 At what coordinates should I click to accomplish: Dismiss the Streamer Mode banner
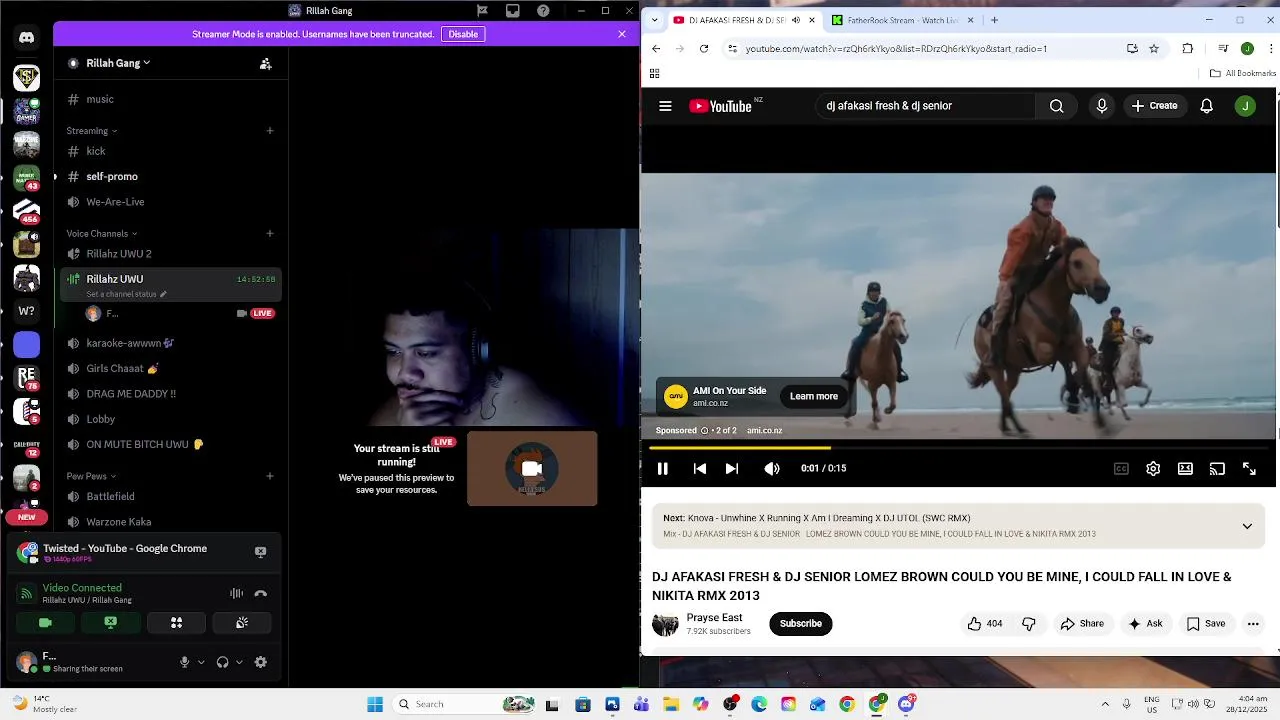pos(622,34)
